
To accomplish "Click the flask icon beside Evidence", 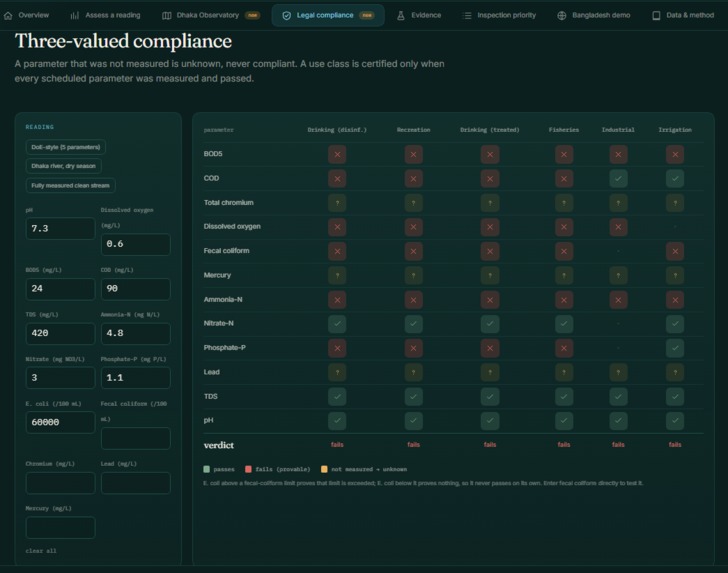I will pos(401,16).
